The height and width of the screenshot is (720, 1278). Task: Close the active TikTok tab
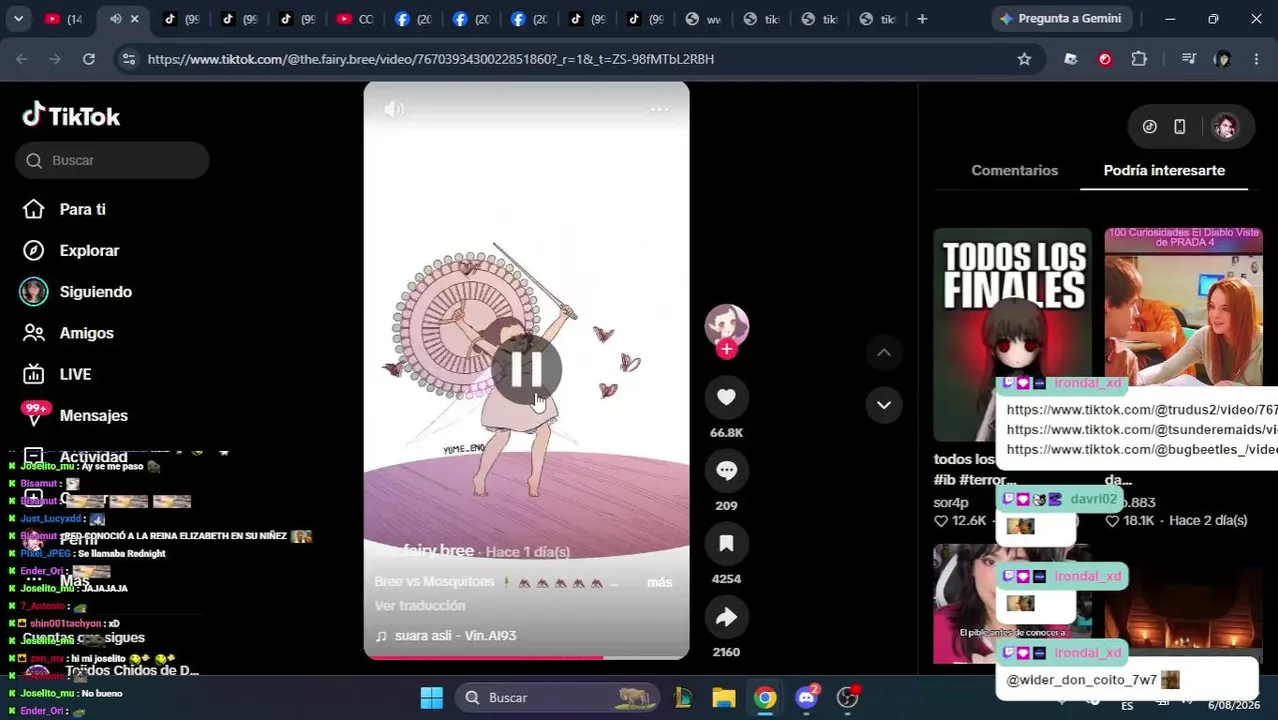coord(135,18)
